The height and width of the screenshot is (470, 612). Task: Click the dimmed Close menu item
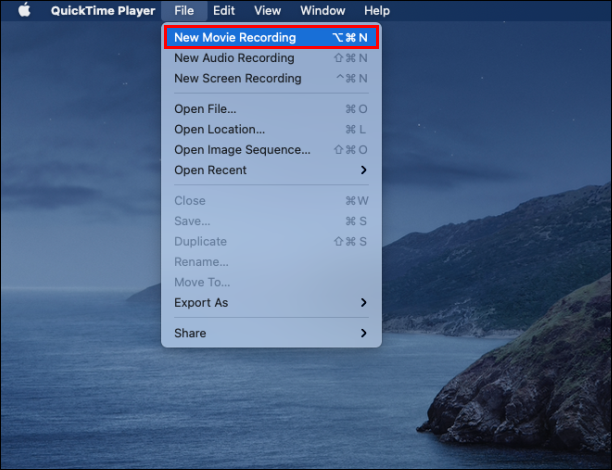pyautogui.click(x=271, y=201)
